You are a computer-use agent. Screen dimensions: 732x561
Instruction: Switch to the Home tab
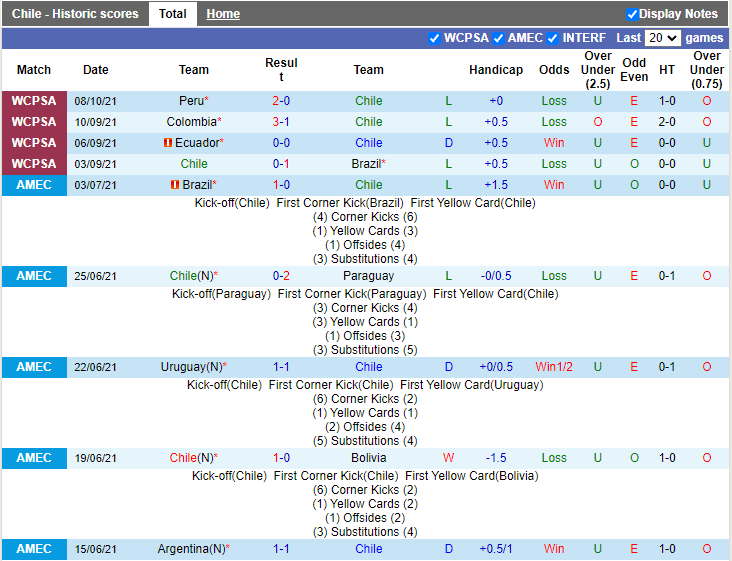223,14
